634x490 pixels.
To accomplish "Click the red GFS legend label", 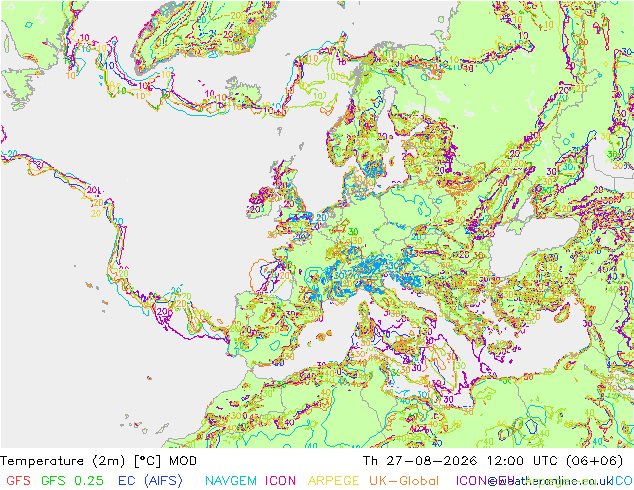I will coord(19,480).
